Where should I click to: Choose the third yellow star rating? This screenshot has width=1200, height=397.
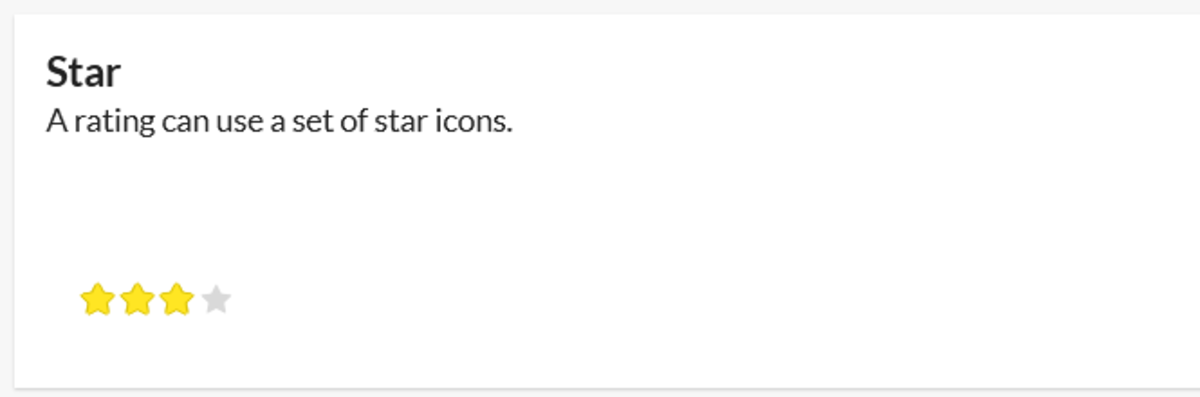[x=176, y=299]
